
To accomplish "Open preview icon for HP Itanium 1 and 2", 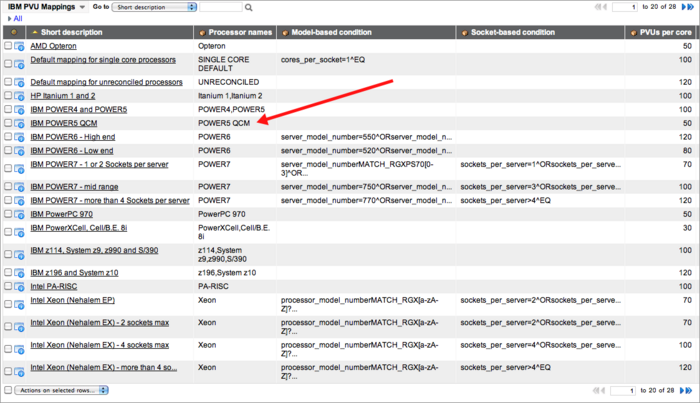I will click(19, 96).
